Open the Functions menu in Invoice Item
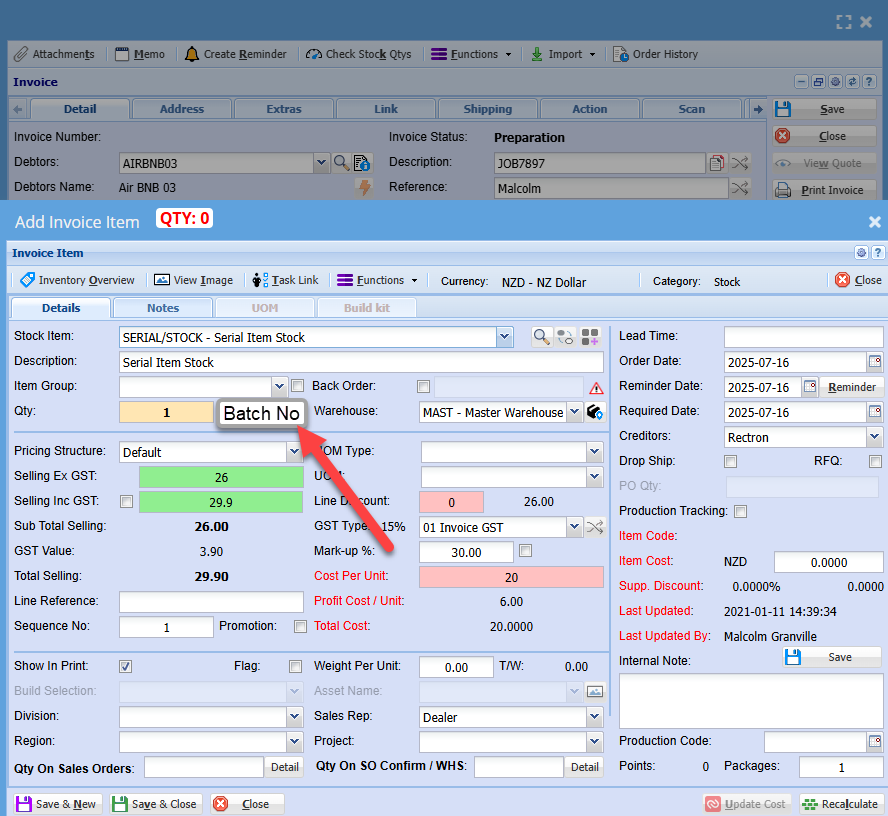Image resolution: width=888 pixels, height=816 pixels. click(x=377, y=280)
